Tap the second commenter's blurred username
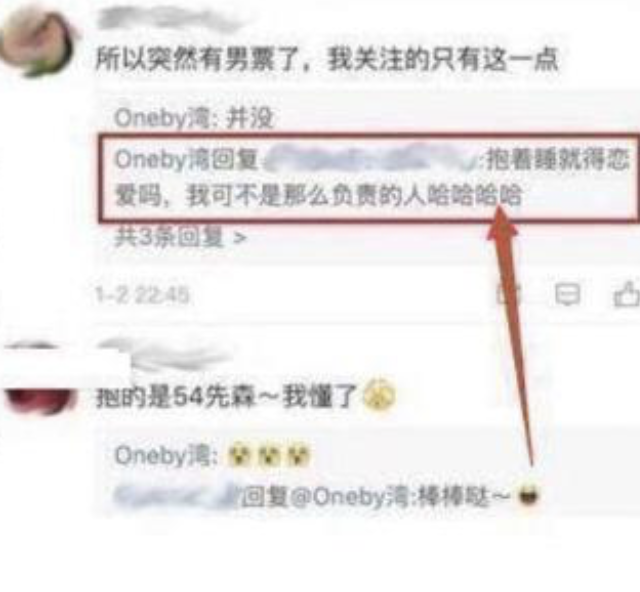640x592 pixels. 163,355
